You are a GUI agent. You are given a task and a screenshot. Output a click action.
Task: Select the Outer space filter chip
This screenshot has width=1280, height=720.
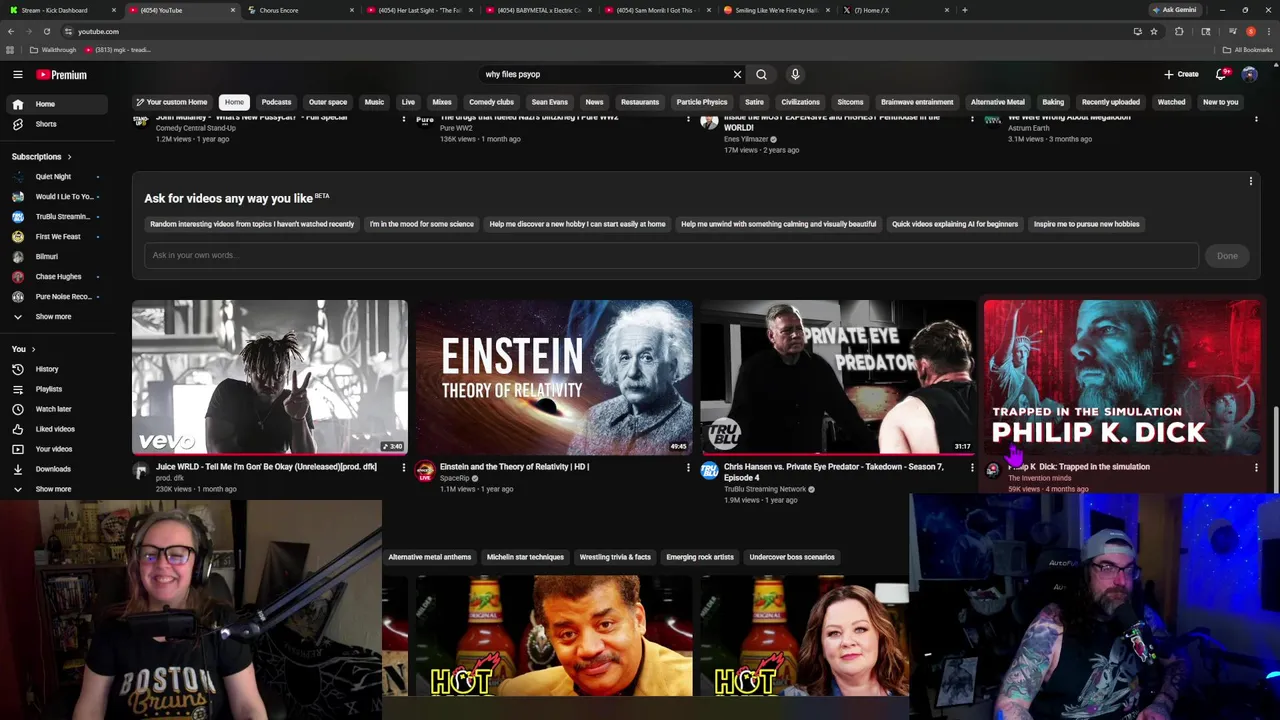[328, 102]
